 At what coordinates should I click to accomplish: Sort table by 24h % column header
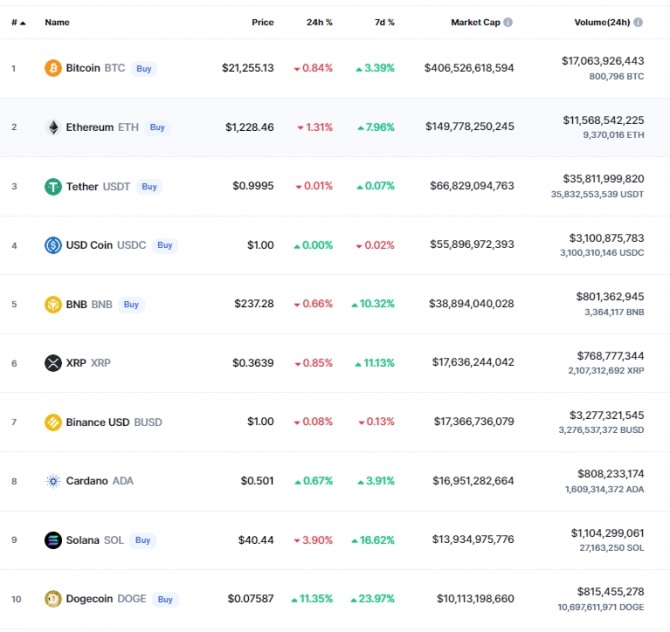click(x=319, y=22)
